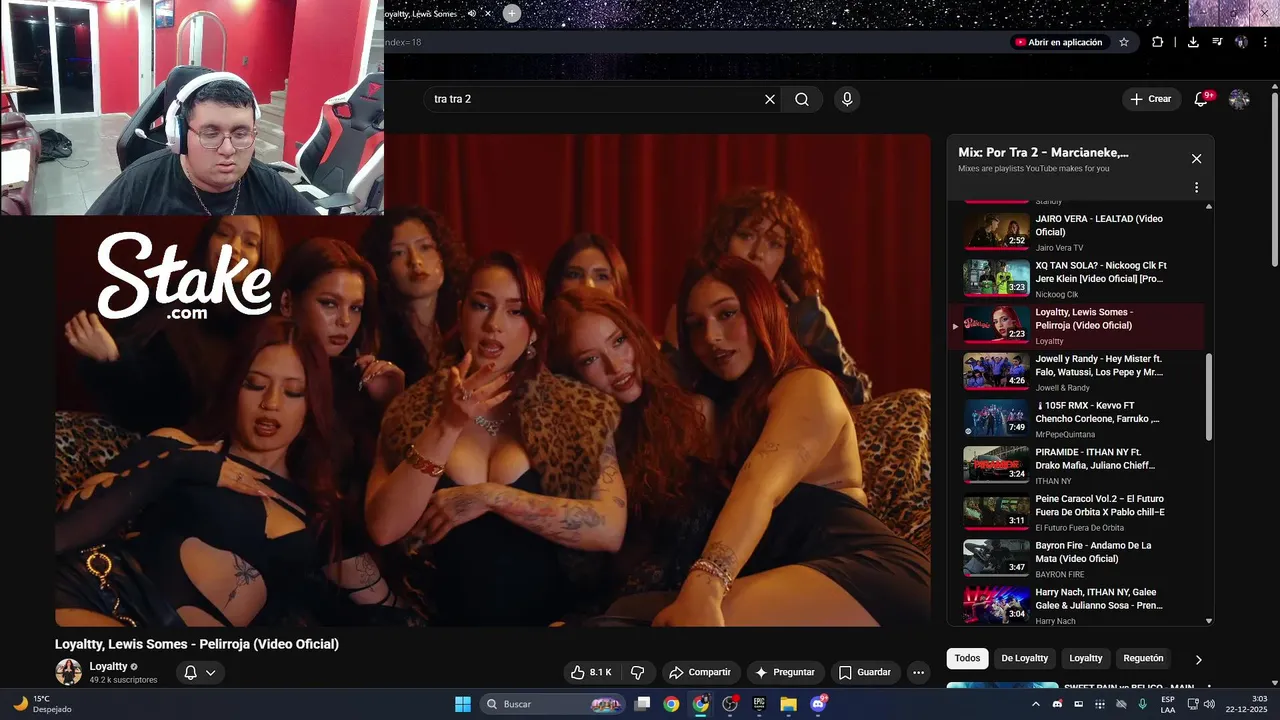
Task: Like the video with 8.1 K likes
Action: pyautogui.click(x=590, y=672)
